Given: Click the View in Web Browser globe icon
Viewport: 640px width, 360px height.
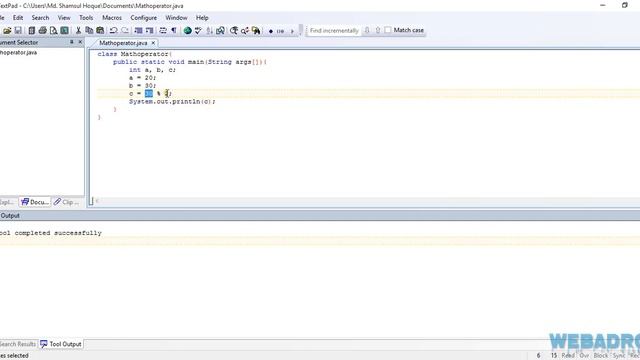Looking at the screenshot, I should coord(187,31).
